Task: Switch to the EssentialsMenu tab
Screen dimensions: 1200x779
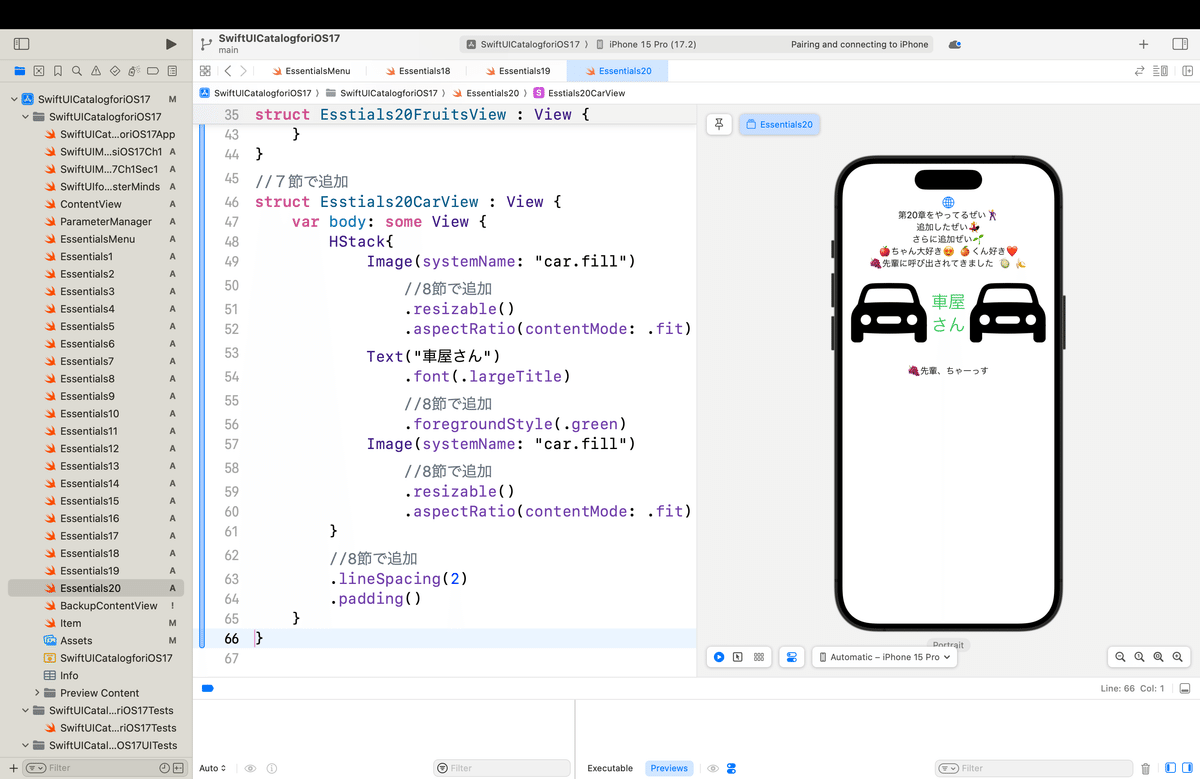Action: (310, 71)
